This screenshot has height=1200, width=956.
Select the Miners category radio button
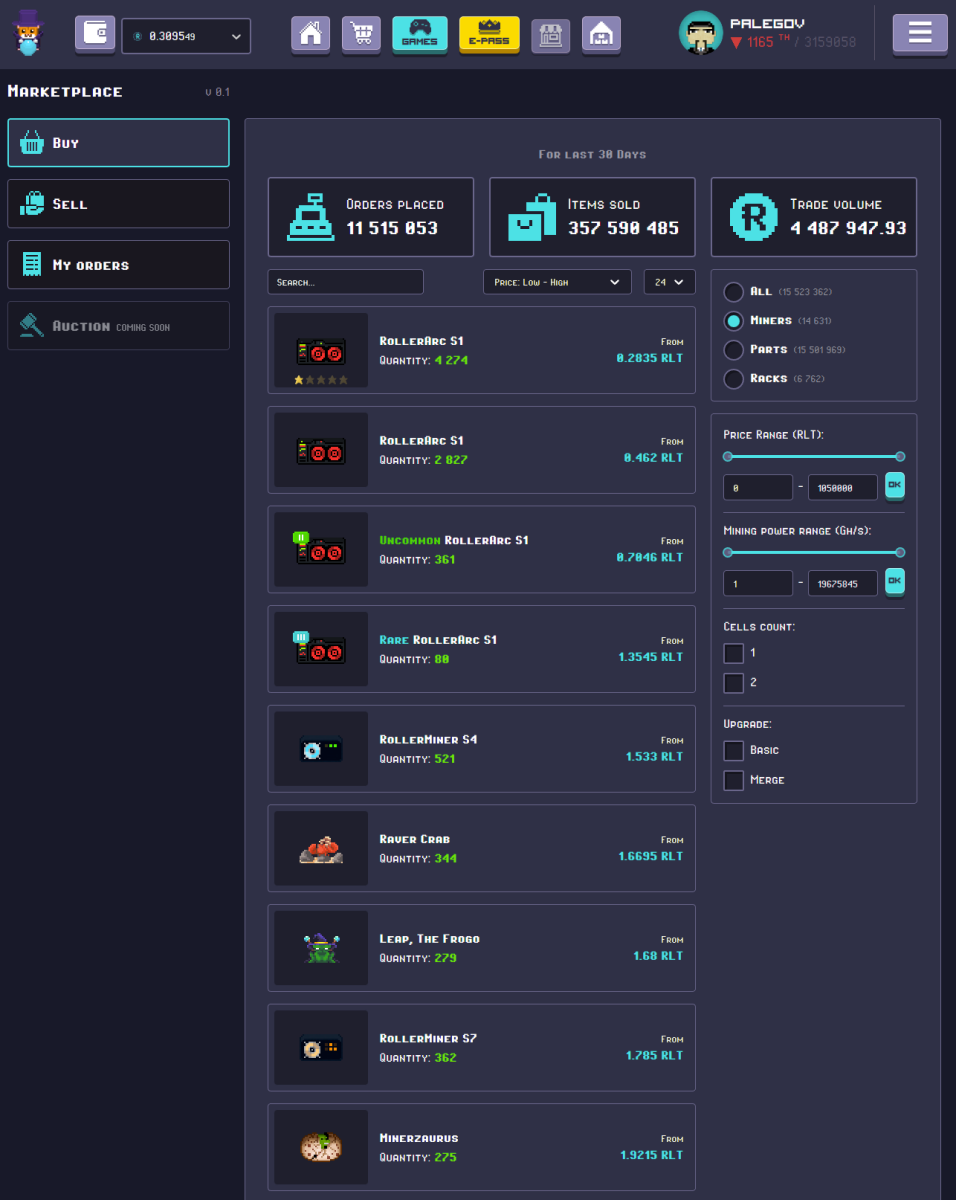[732, 320]
